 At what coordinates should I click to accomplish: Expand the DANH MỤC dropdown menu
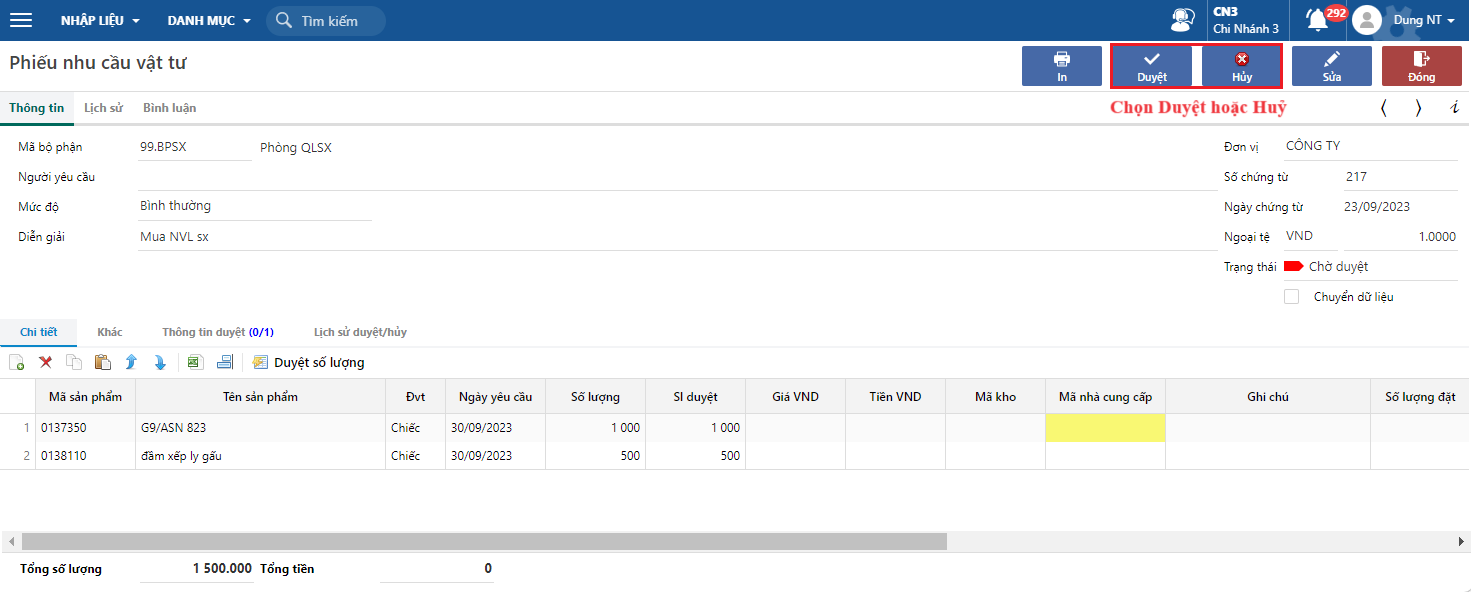point(209,21)
